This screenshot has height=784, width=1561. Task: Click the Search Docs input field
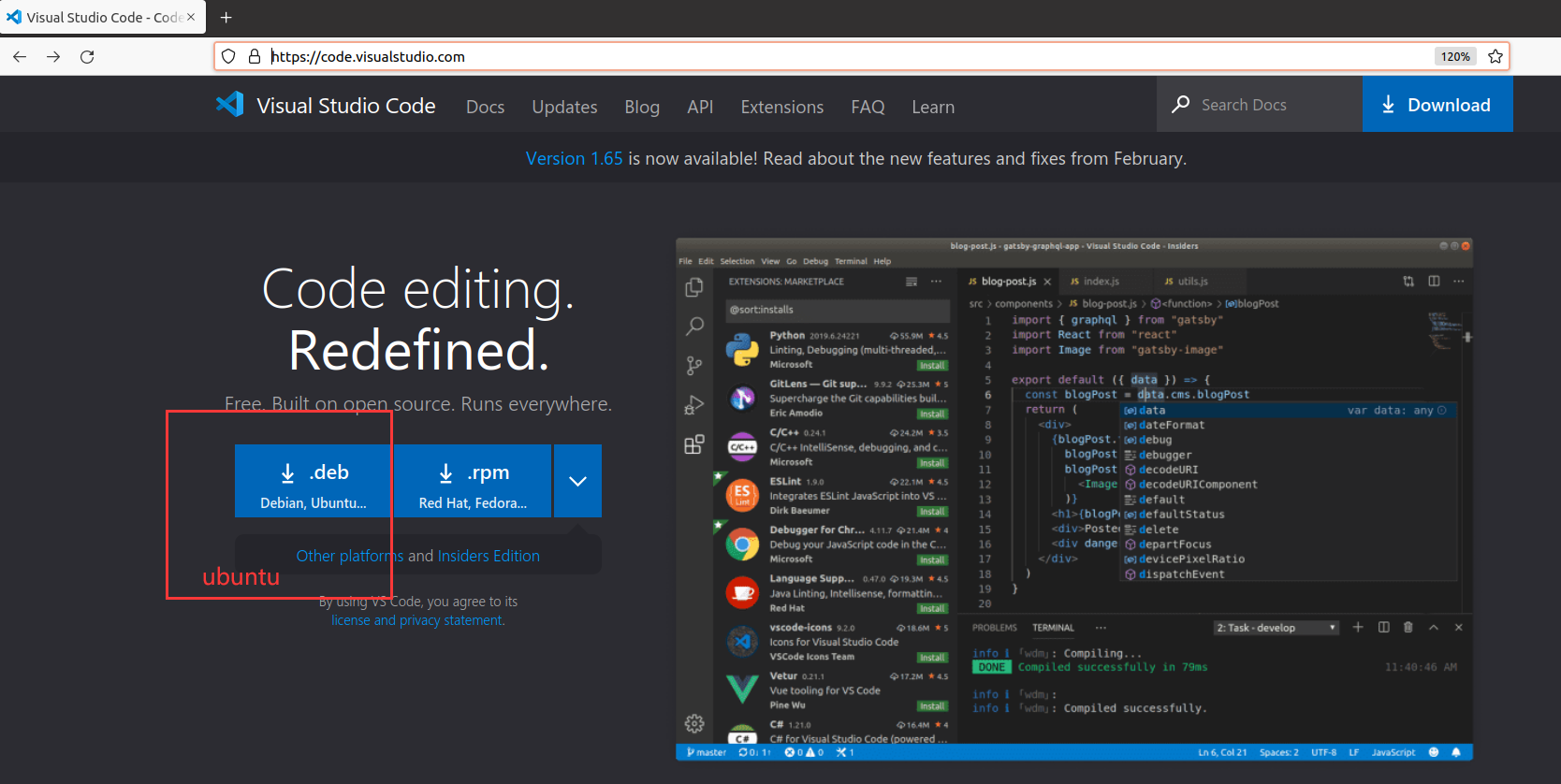pyautogui.click(x=1260, y=104)
